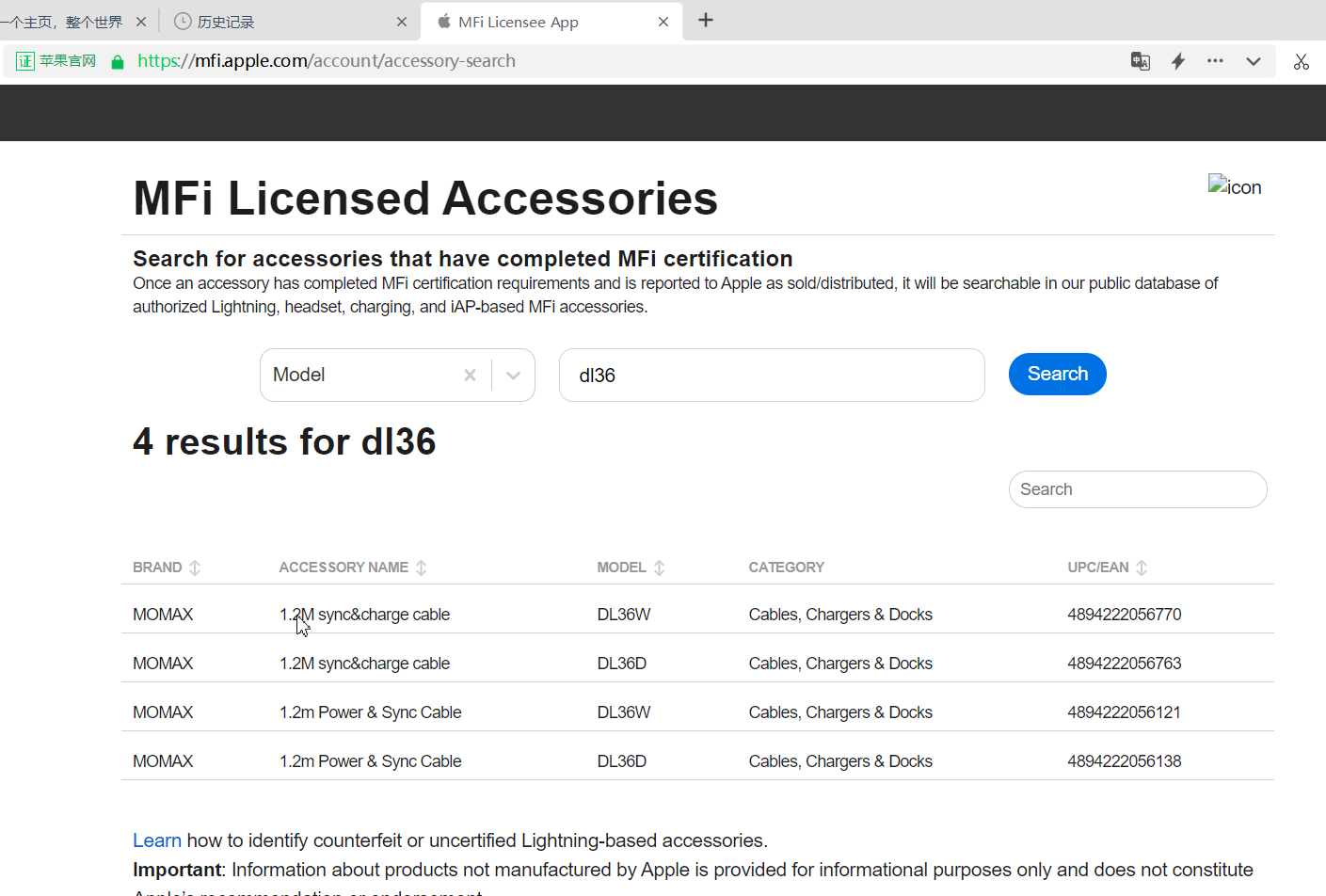Click the table filter Search field

1137,489
